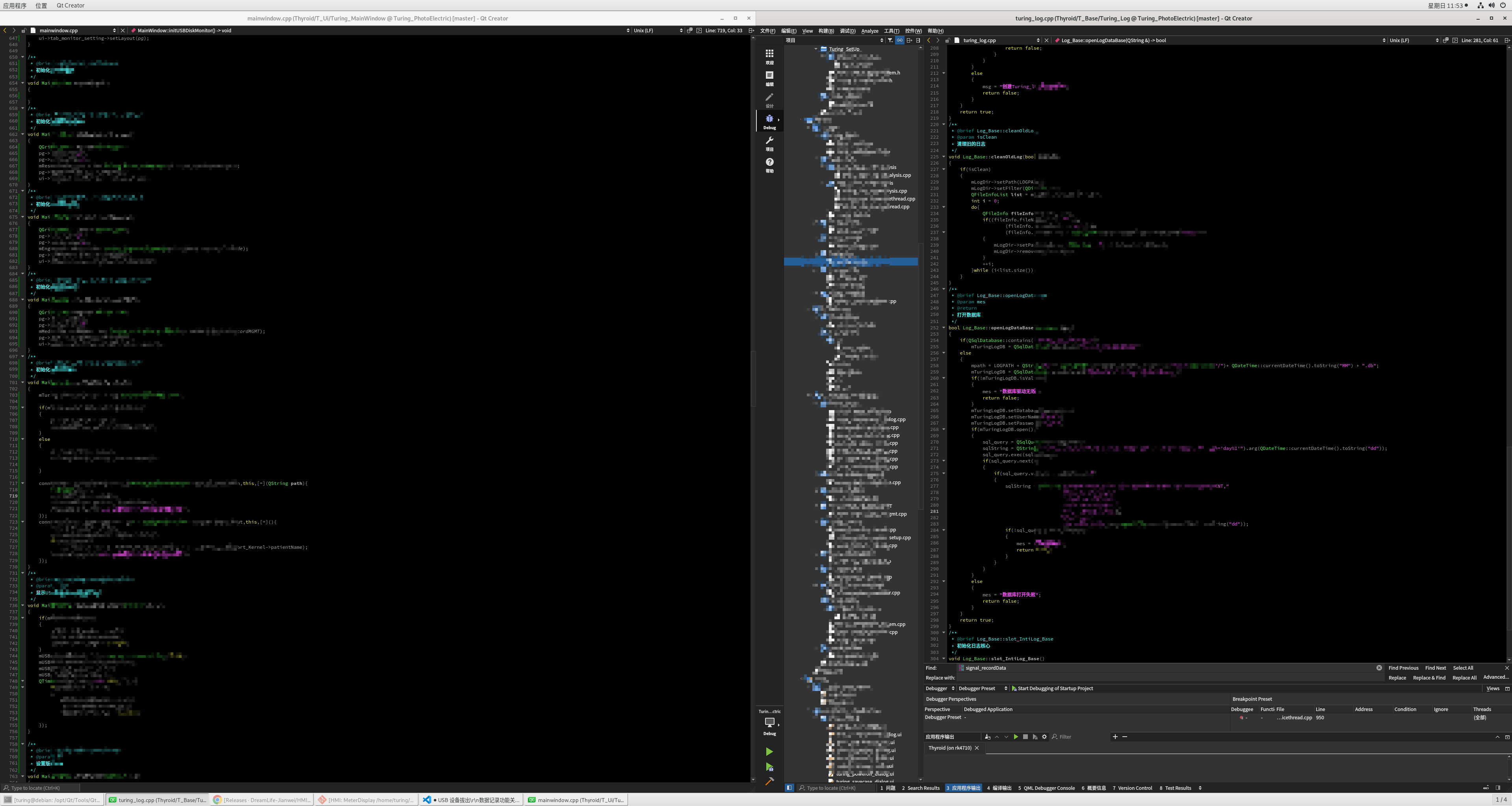Open the Debugger perspective dropdown
This screenshot has width=1512, height=806.
(x=940, y=689)
